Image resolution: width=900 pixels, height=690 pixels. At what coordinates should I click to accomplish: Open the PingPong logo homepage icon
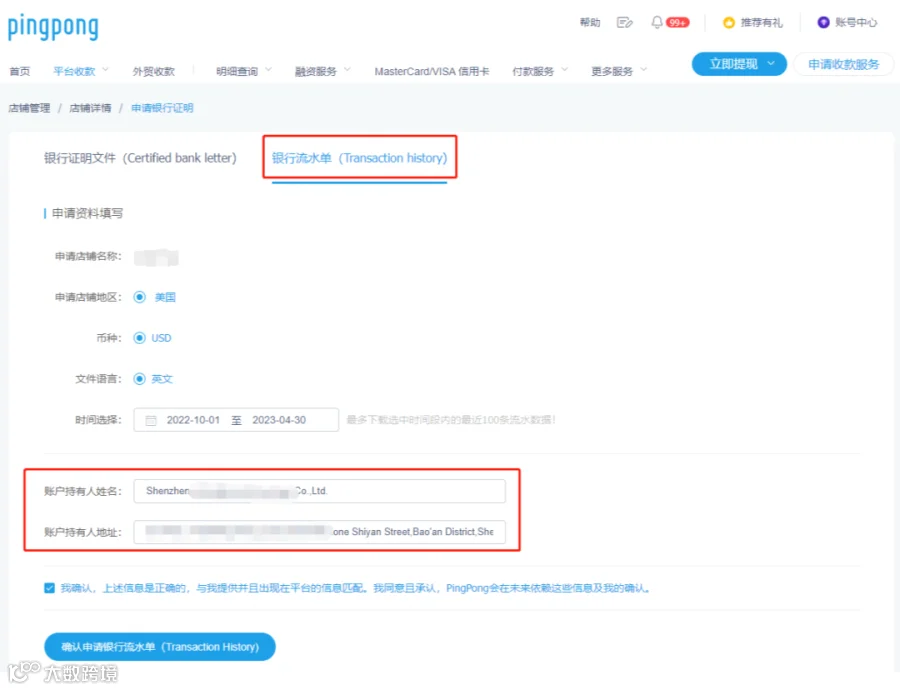[53, 27]
